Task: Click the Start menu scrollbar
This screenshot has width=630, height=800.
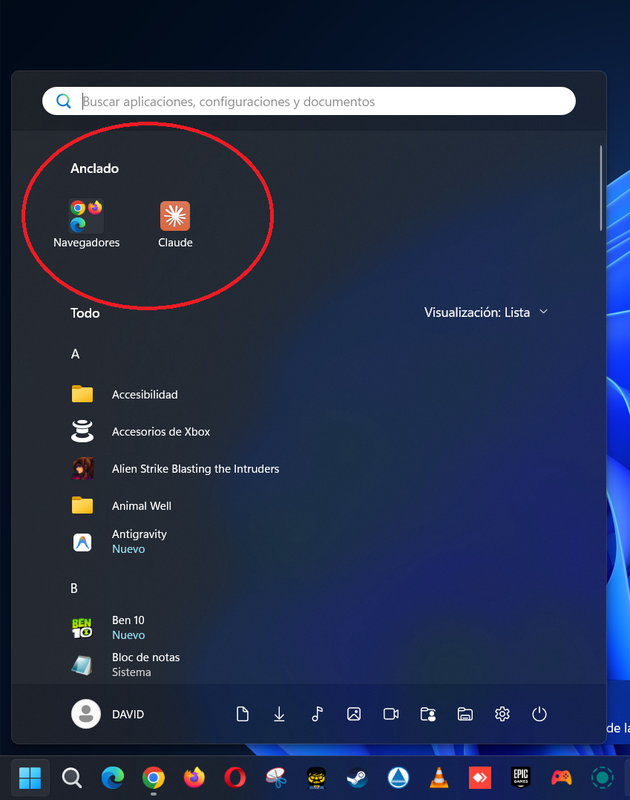Action: click(x=601, y=188)
